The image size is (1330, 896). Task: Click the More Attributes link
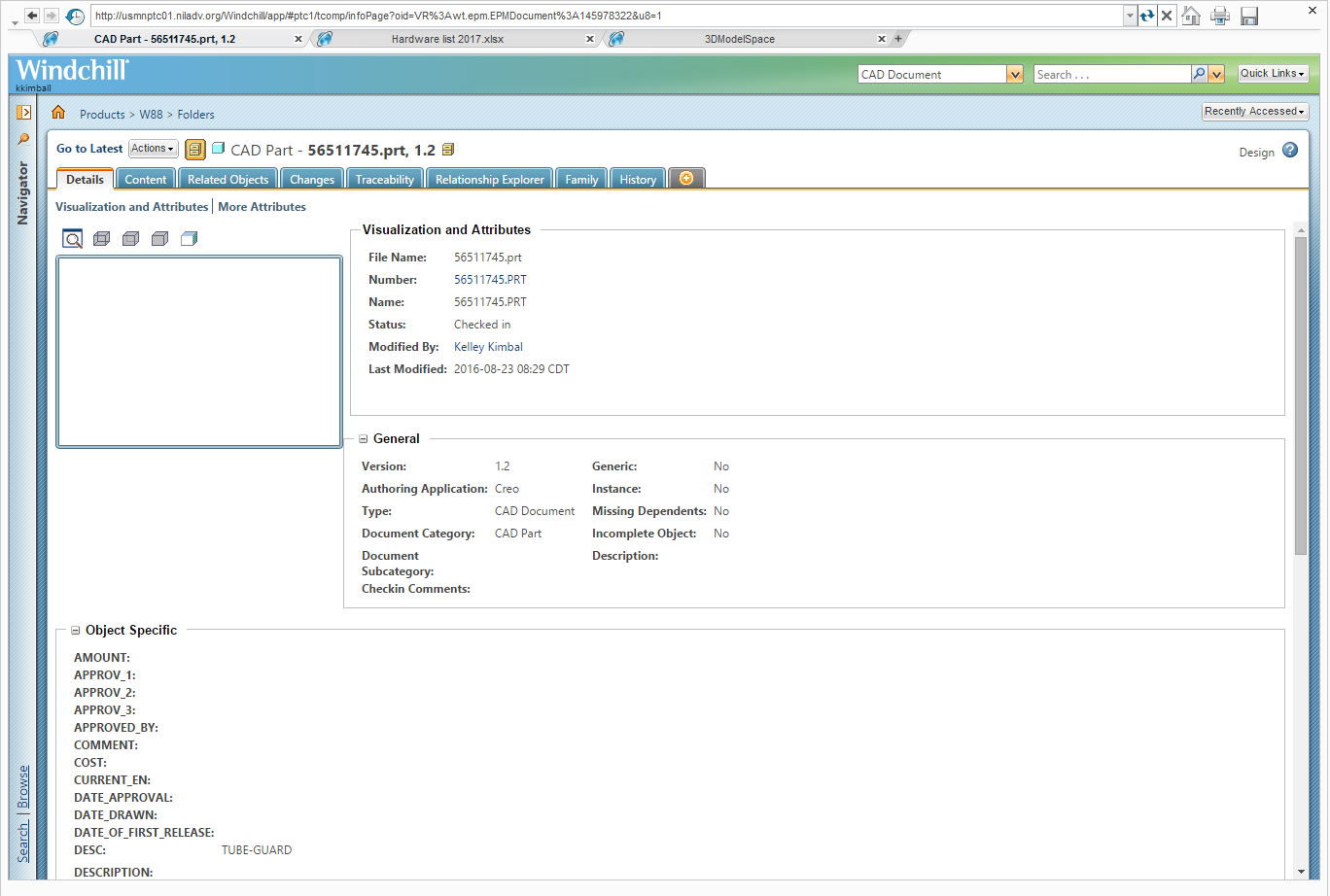point(262,207)
